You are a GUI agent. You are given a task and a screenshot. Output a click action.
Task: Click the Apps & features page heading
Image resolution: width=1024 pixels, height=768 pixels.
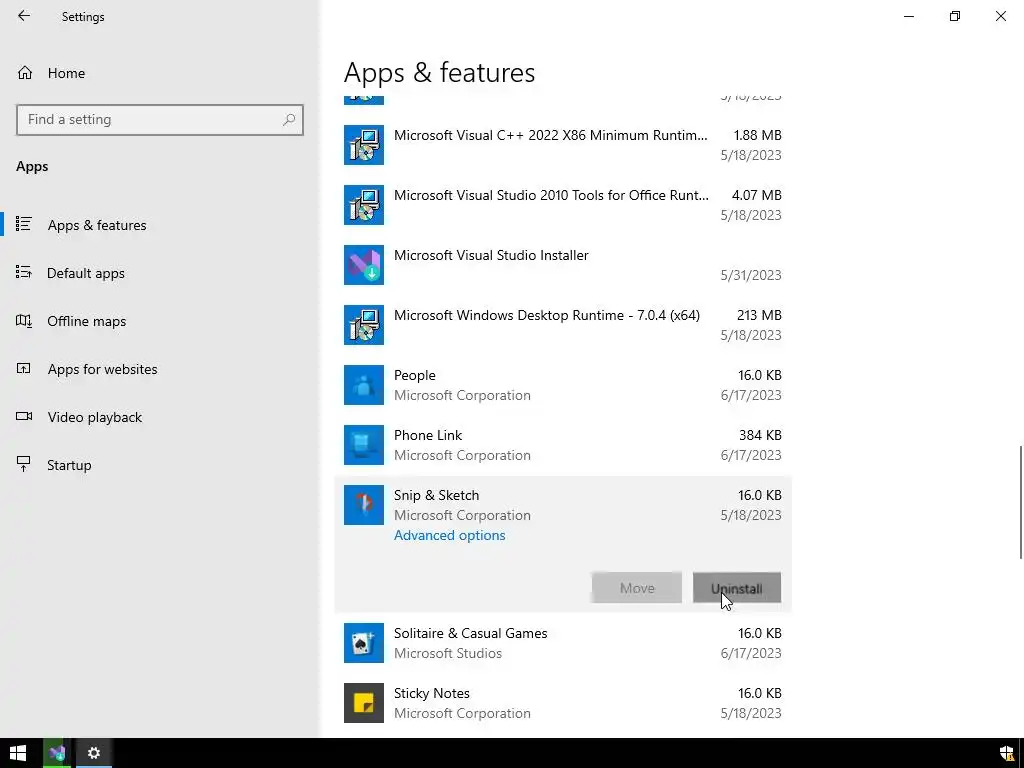click(440, 72)
